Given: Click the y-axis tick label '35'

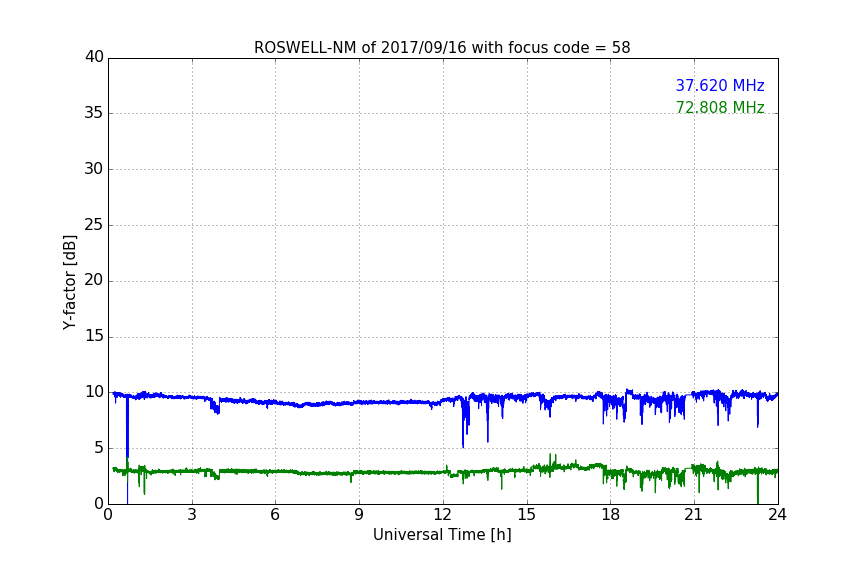Looking at the screenshot, I should pyautogui.click(x=94, y=113).
